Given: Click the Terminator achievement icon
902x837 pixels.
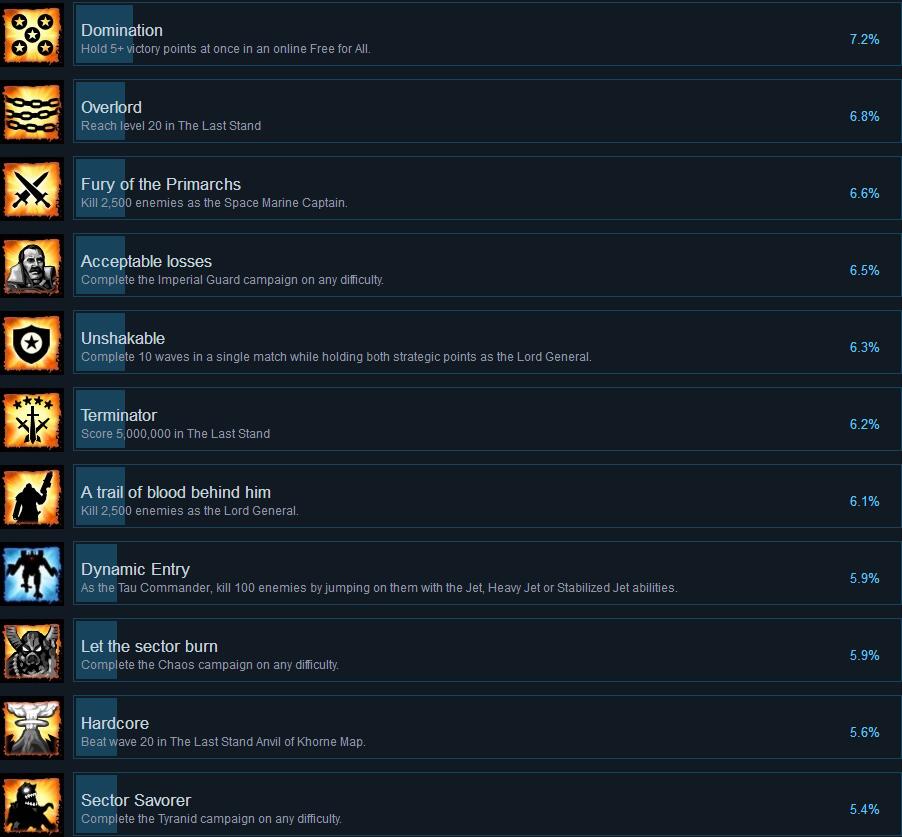Looking at the screenshot, I should (x=32, y=421).
